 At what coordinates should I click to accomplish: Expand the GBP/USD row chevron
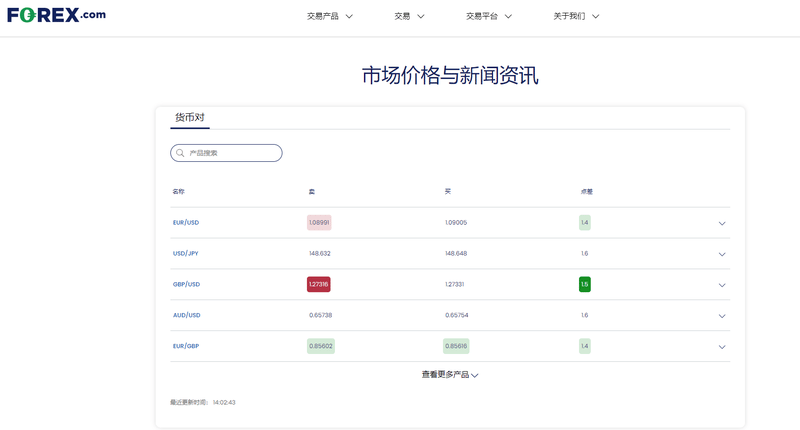(722, 285)
